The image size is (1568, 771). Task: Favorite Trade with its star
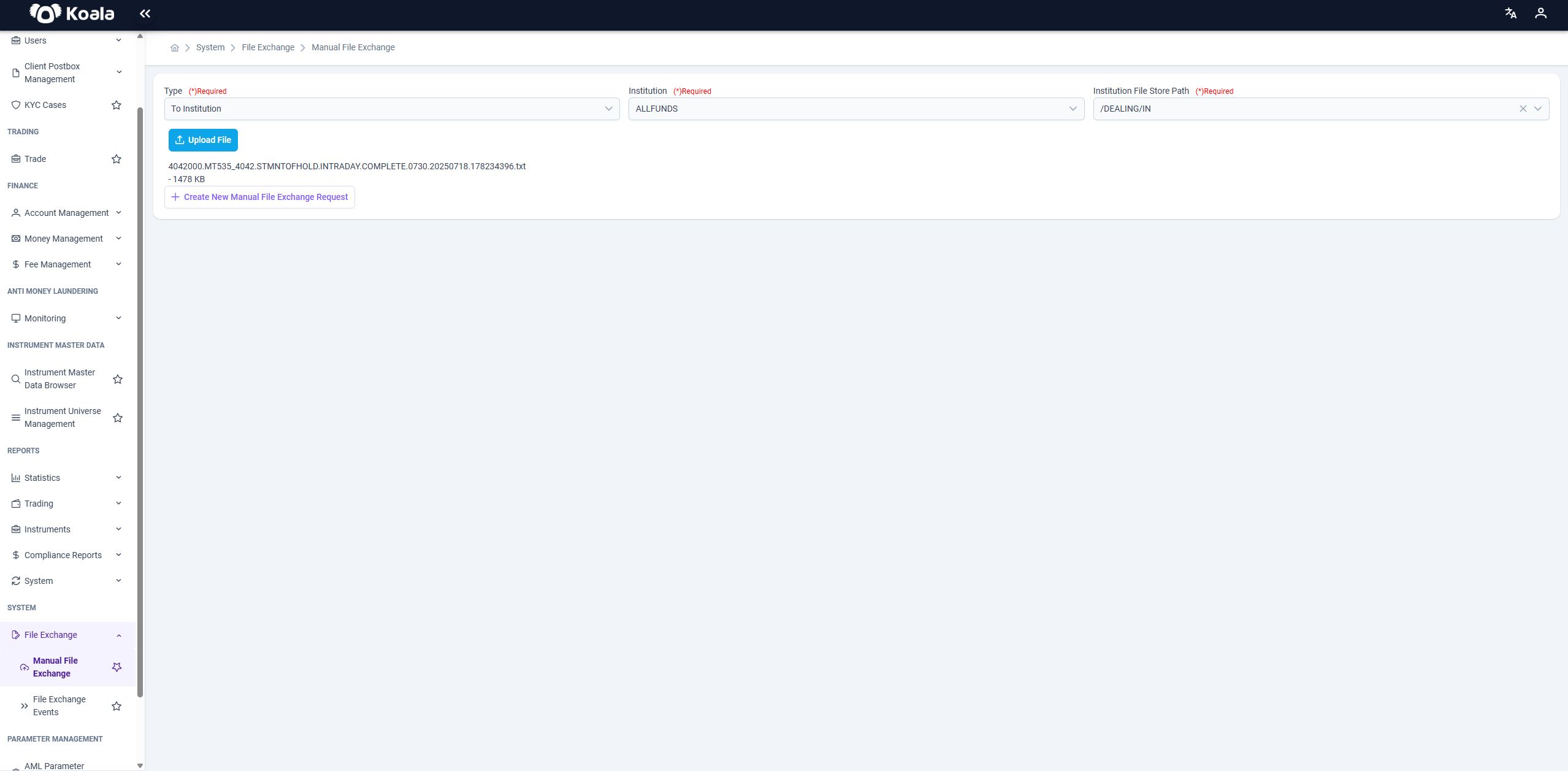point(117,159)
